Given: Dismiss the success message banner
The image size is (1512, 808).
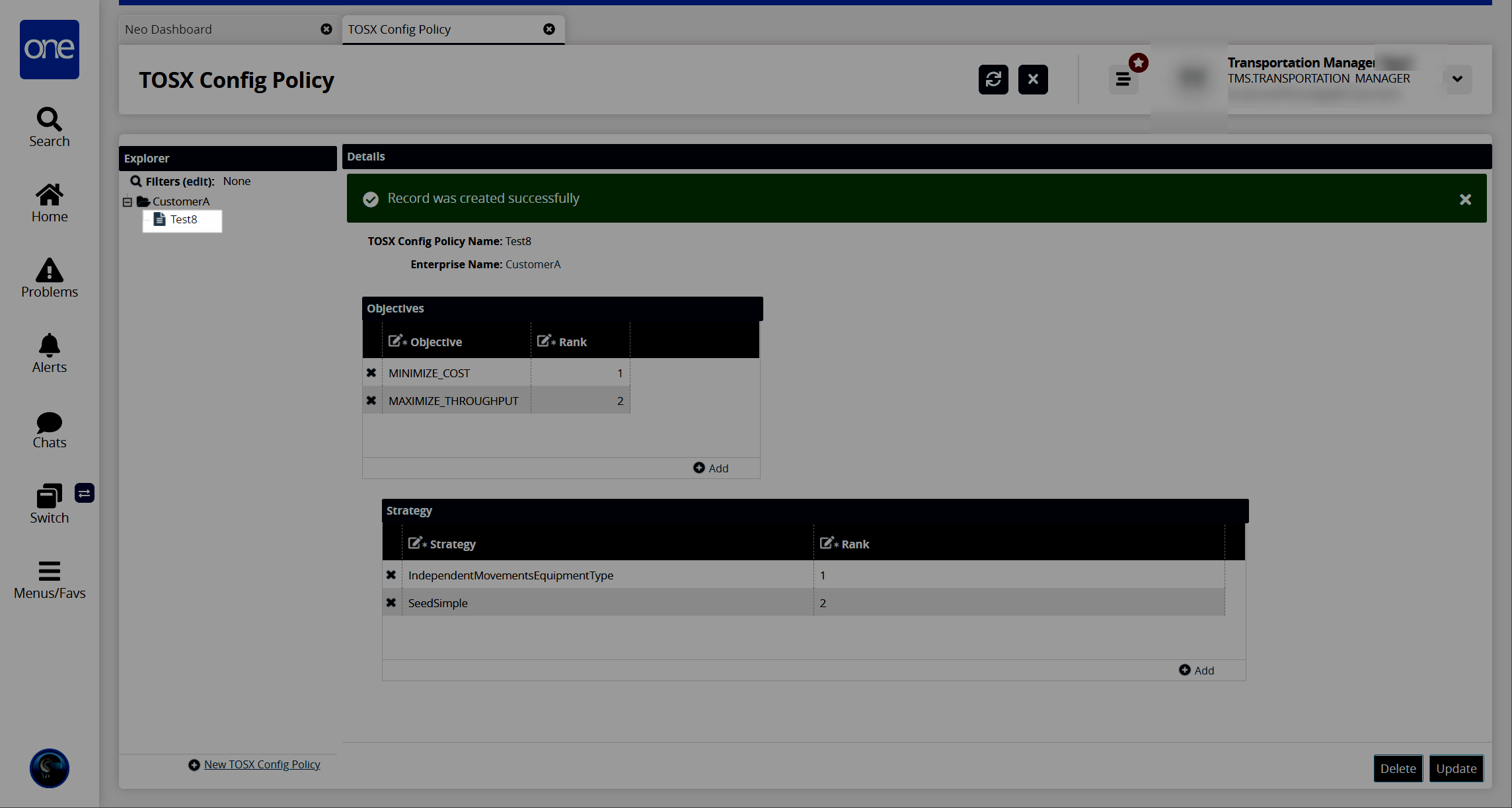Looking at the screenshot, I should pyautogui.click(x=1465, y=199).
